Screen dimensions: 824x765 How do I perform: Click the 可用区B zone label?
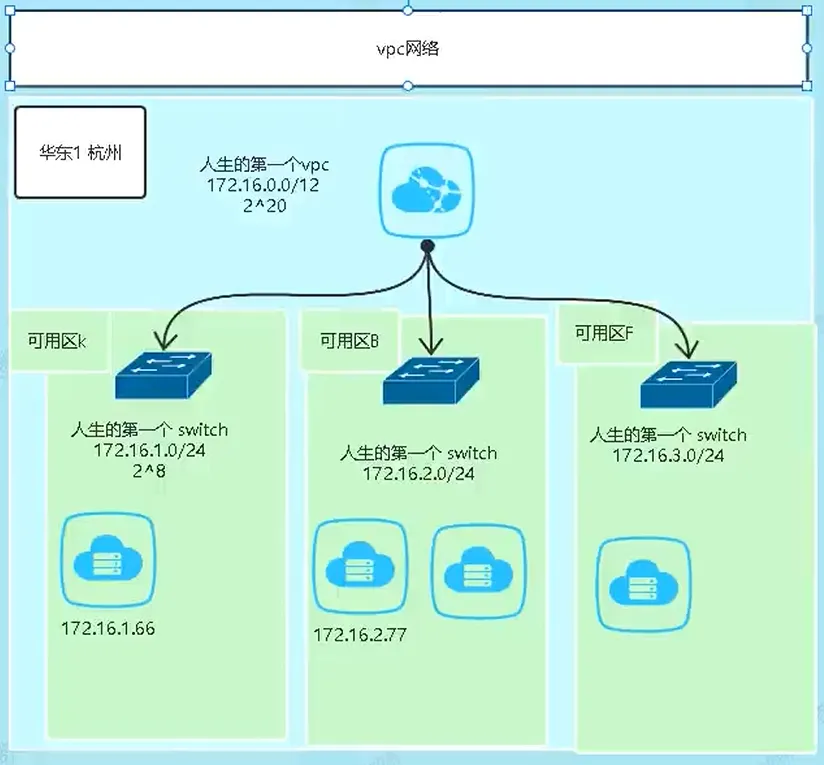(349, 341)
